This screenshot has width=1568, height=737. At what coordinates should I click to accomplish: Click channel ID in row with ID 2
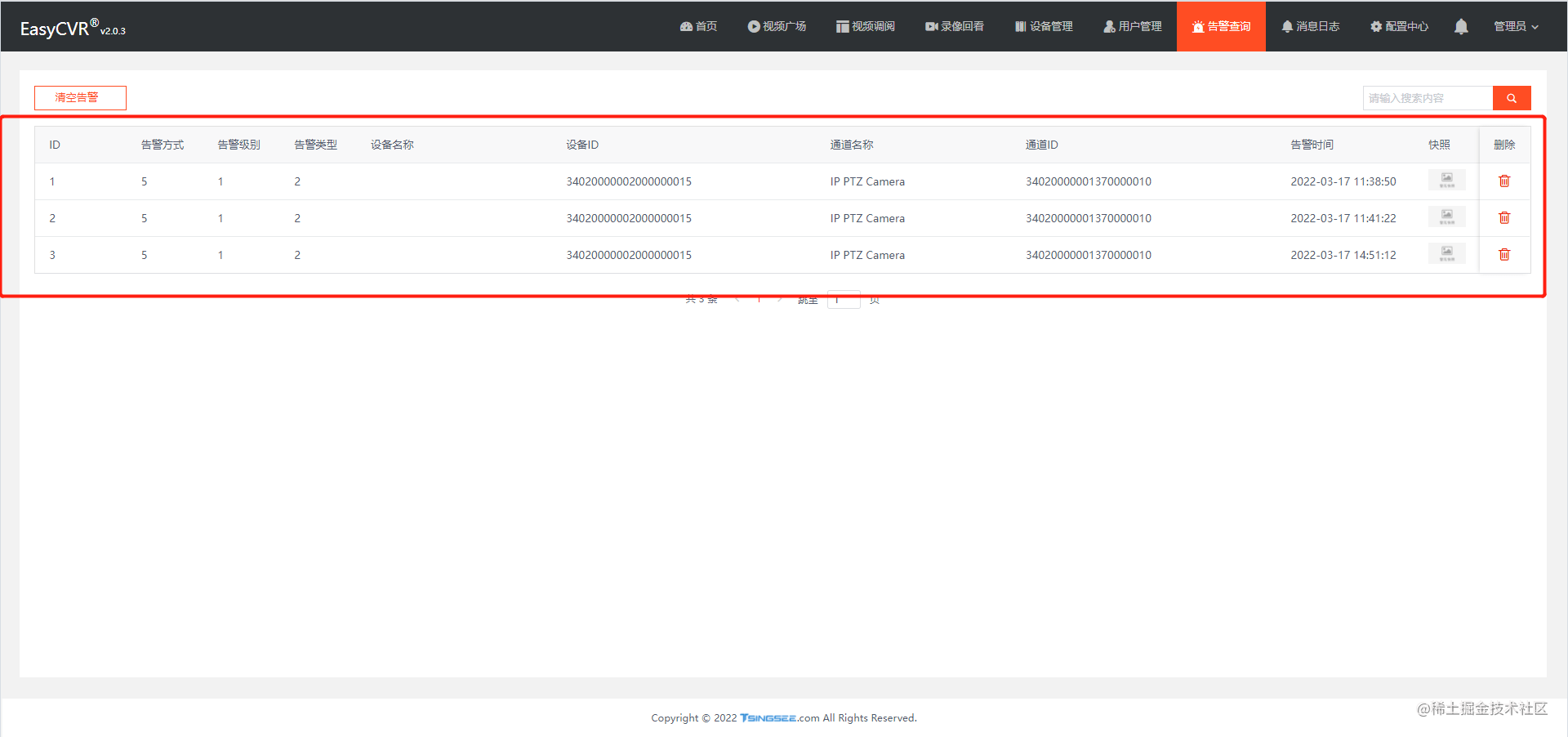click(1089, 218)
